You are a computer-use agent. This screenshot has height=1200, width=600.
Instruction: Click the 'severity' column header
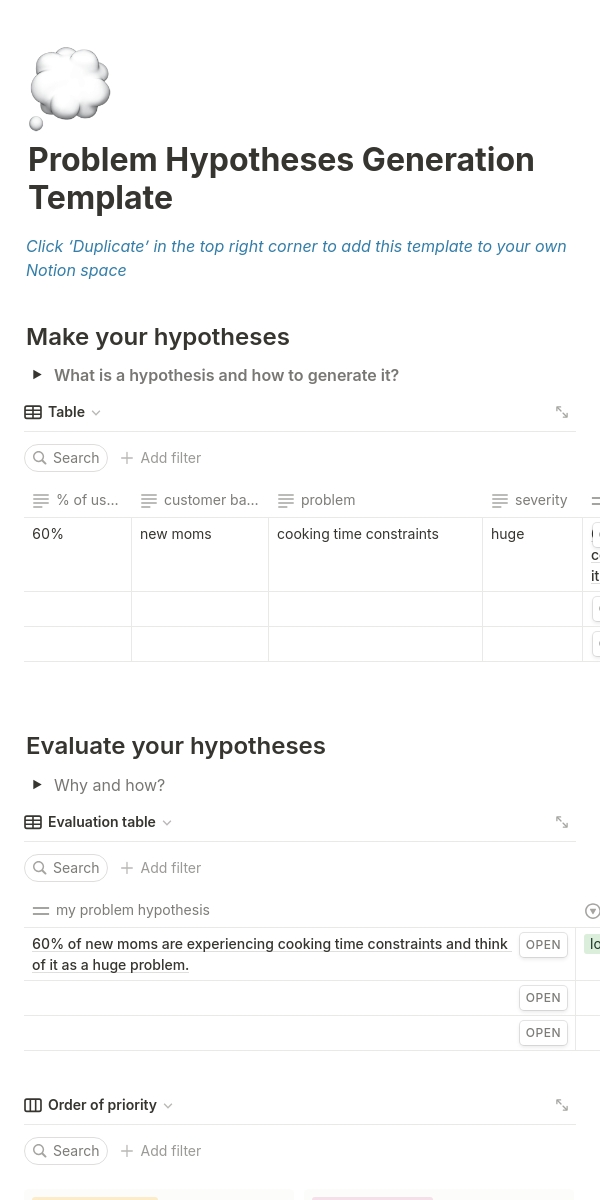pyautogui.click(x=540, y=500)
